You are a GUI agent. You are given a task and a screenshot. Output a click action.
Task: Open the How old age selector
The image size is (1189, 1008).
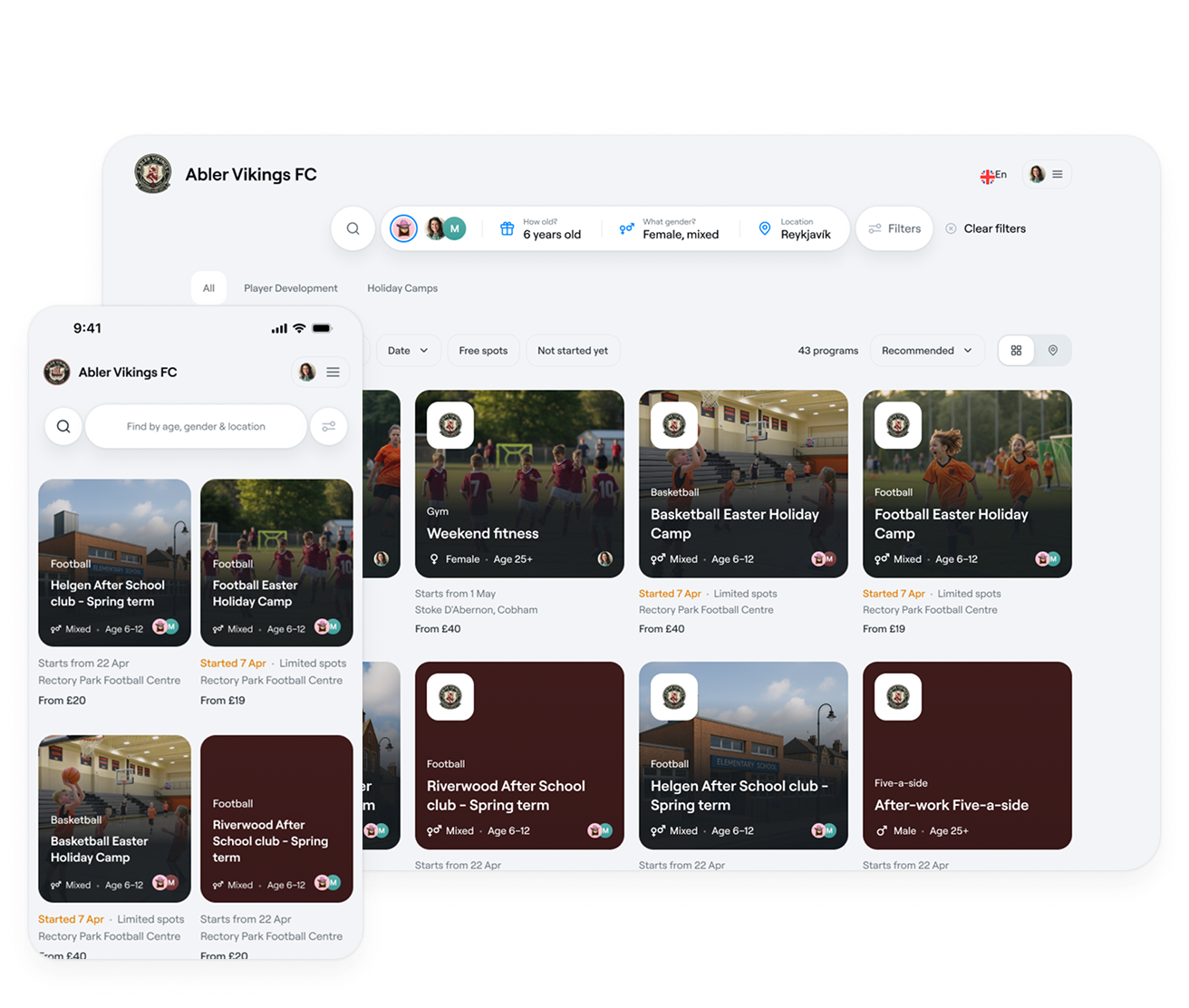click(x=540, y=228)
